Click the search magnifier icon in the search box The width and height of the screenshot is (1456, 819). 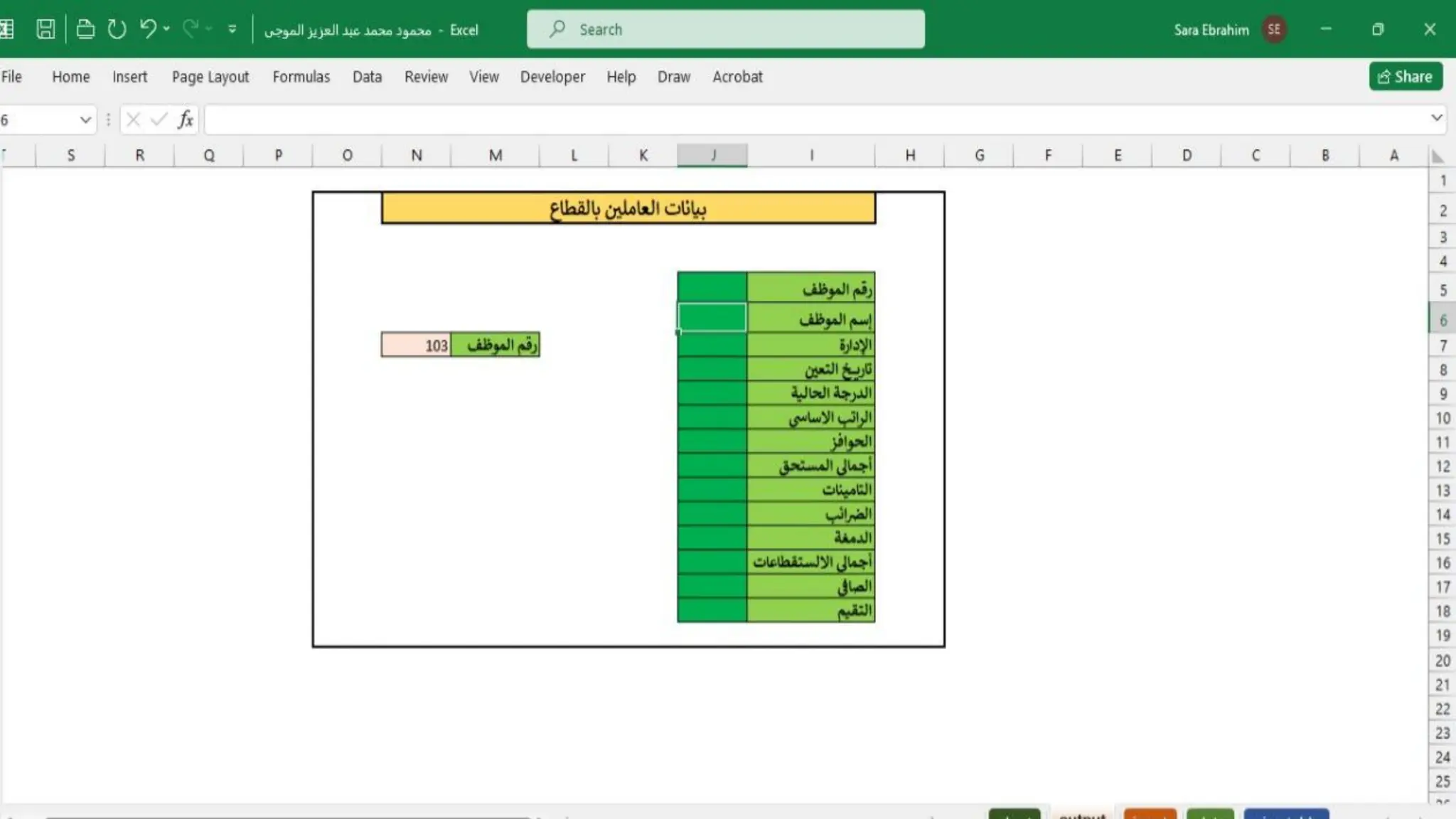point(557,29)
